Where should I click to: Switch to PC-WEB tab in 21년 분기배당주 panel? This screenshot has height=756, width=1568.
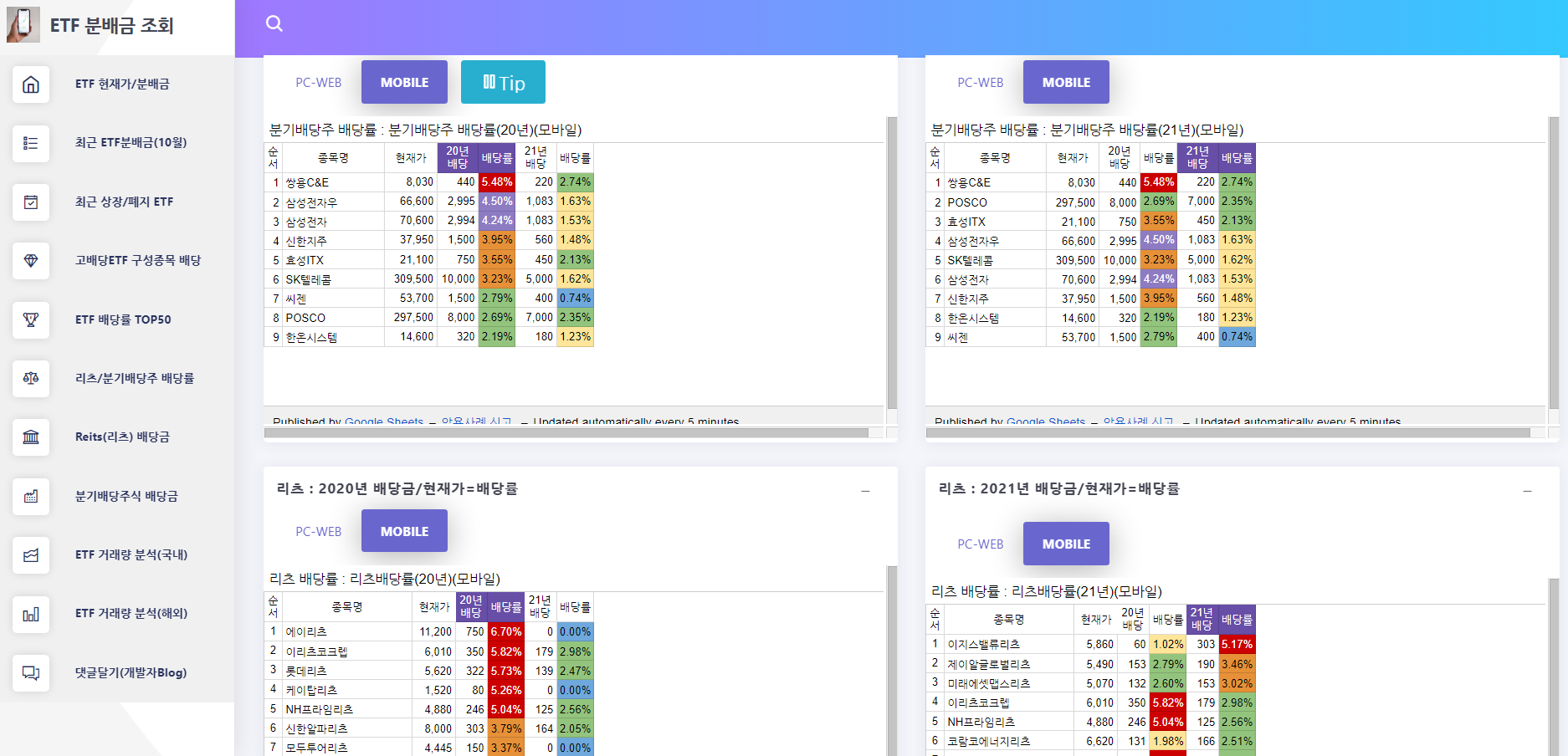click(981, 83)
